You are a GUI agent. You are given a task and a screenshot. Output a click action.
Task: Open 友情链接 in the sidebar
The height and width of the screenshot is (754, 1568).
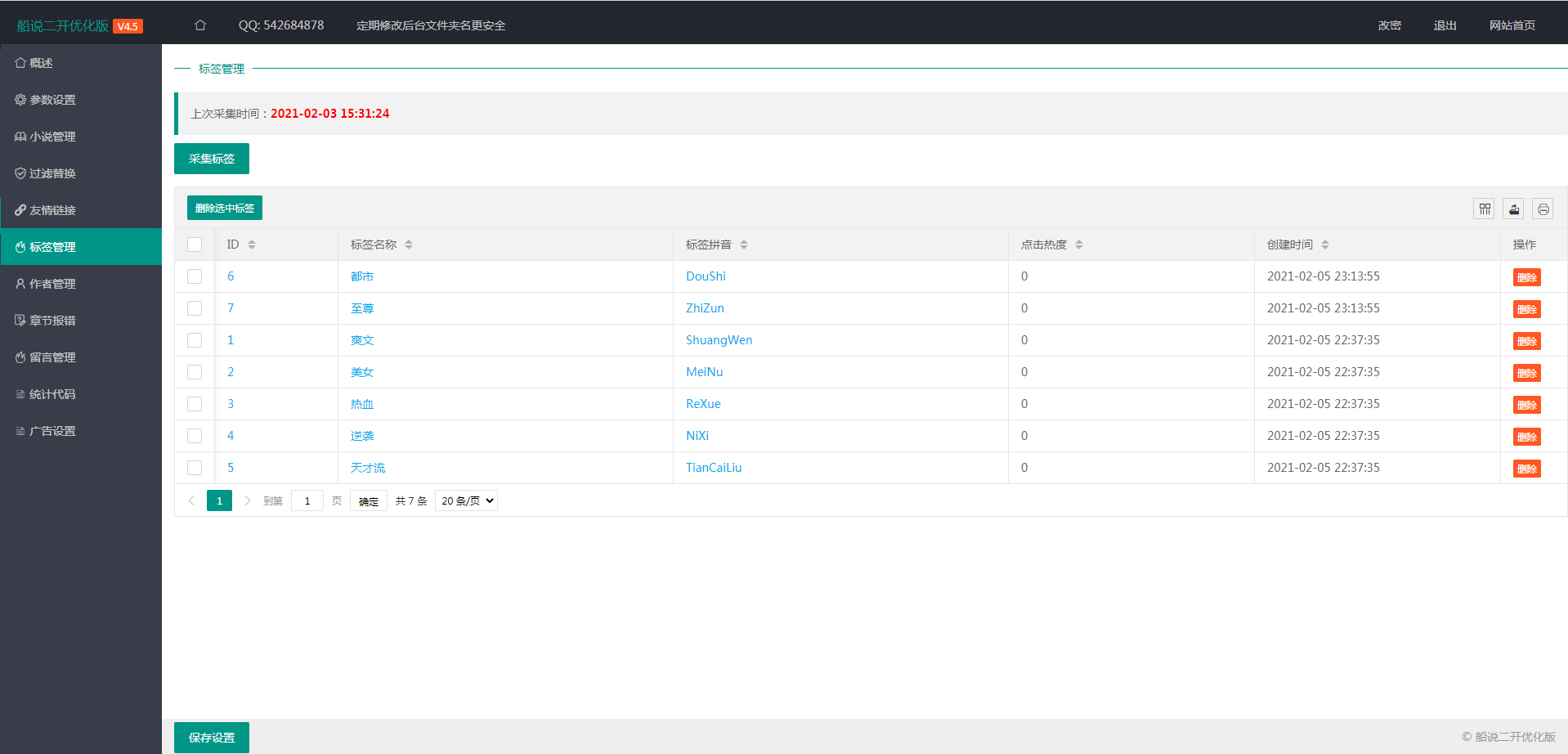pyautogui.click(x=81, y=210)
